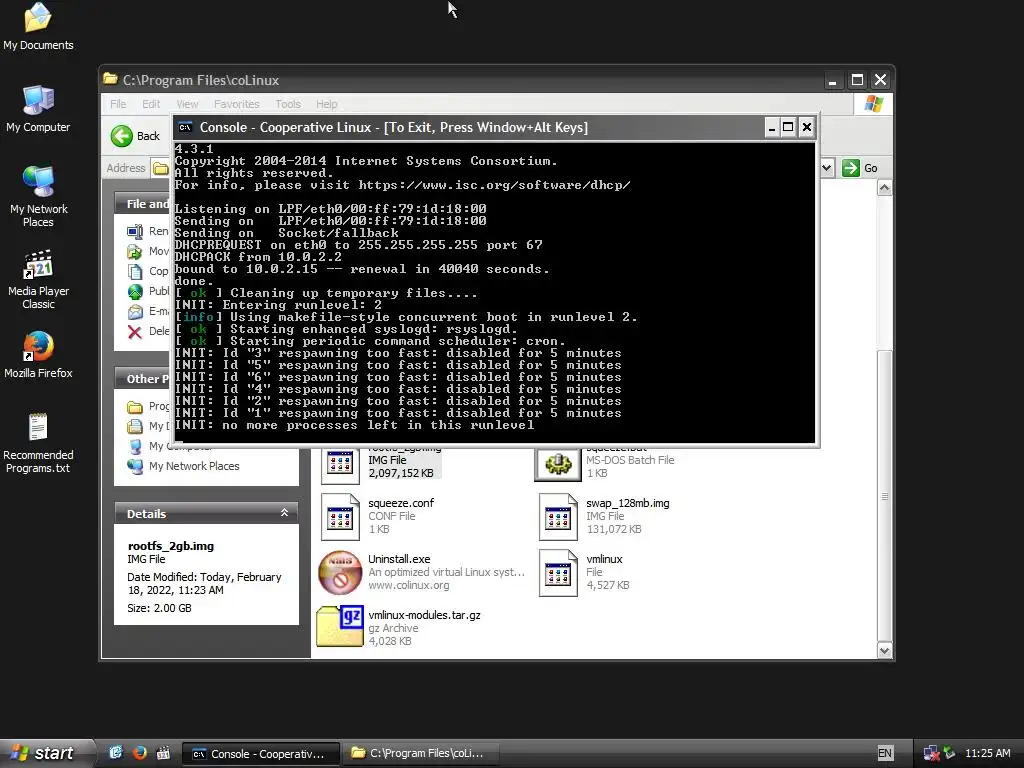
Task: Click the scroll up arrow in Explorer
Action: (884, 189)
